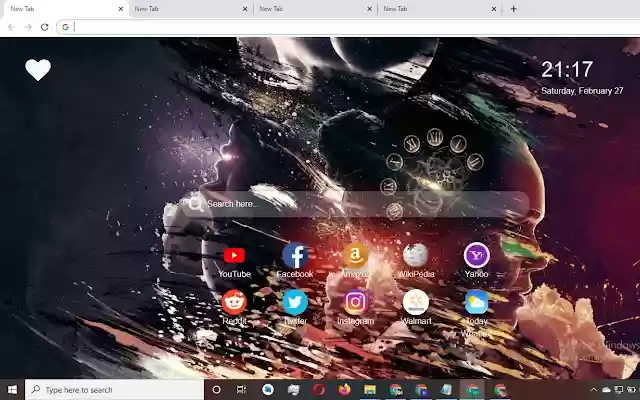Open a new tab with the plus button
The image size is (640, 400).
coord(513,9)
